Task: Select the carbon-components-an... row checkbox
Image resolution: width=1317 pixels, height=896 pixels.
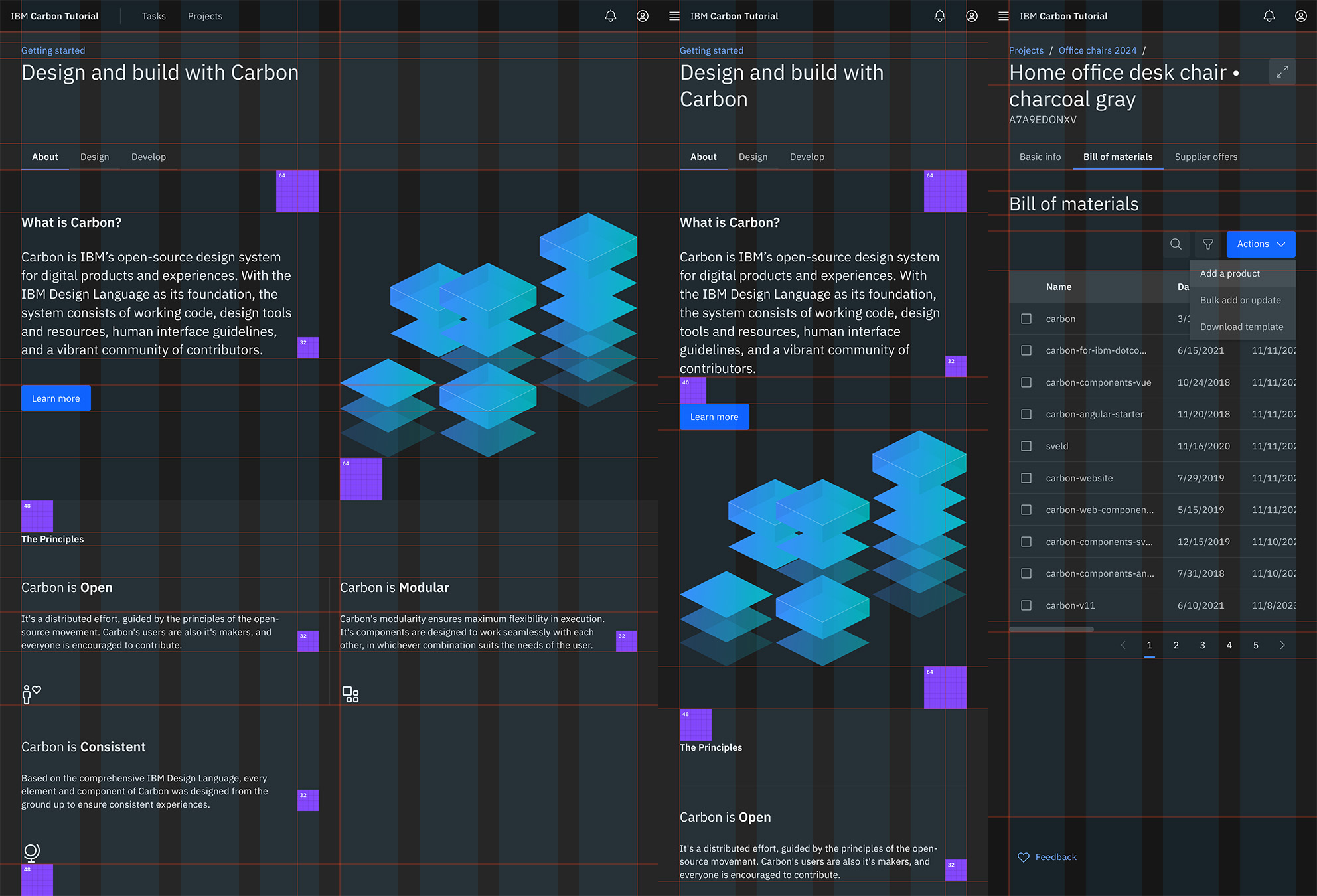Action: [1026, 573]
